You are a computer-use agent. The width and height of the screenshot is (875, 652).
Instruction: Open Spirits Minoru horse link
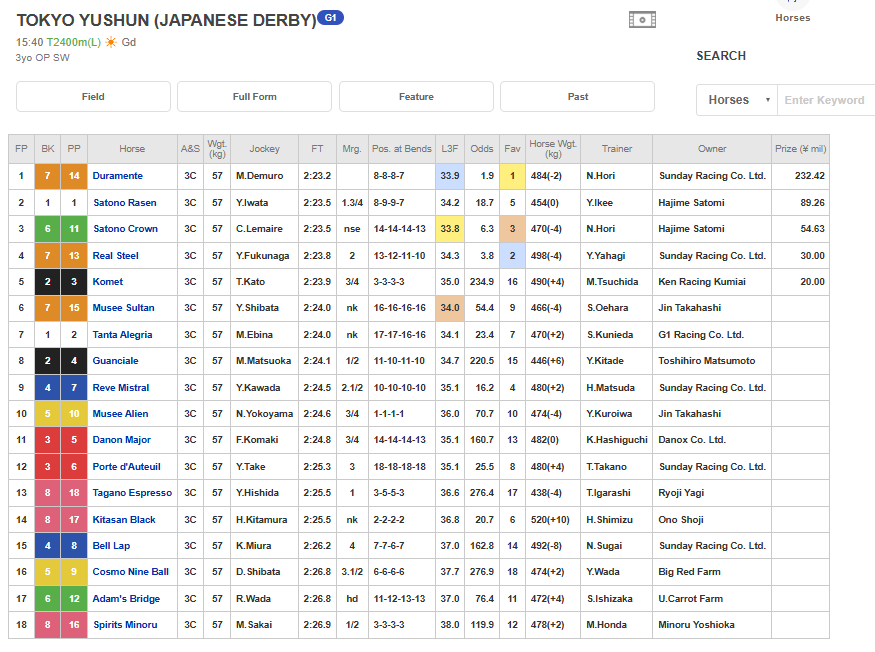coord(125,625)
